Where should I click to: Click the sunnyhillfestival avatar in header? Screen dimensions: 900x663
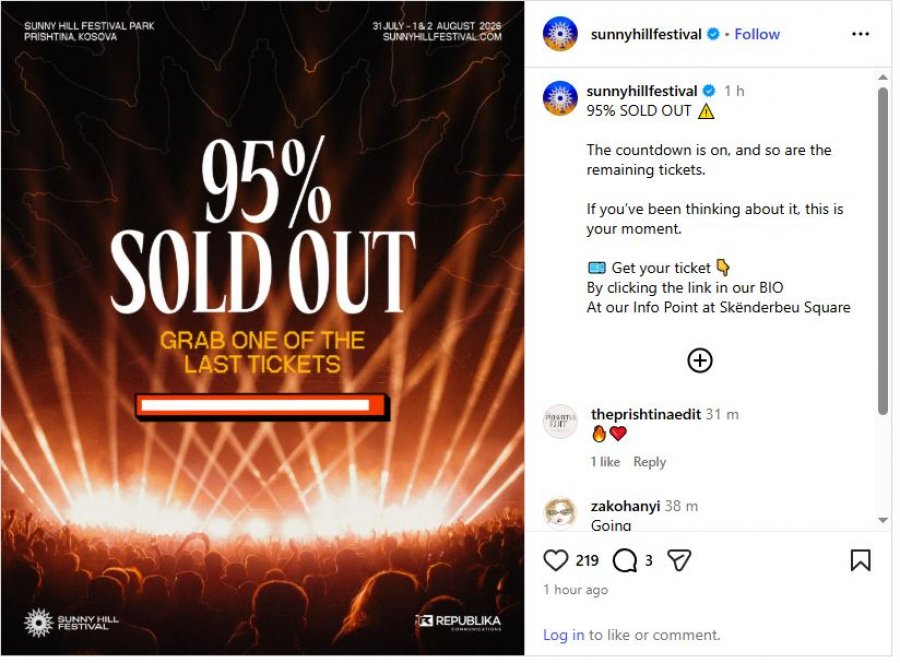[x=560, y=34]
